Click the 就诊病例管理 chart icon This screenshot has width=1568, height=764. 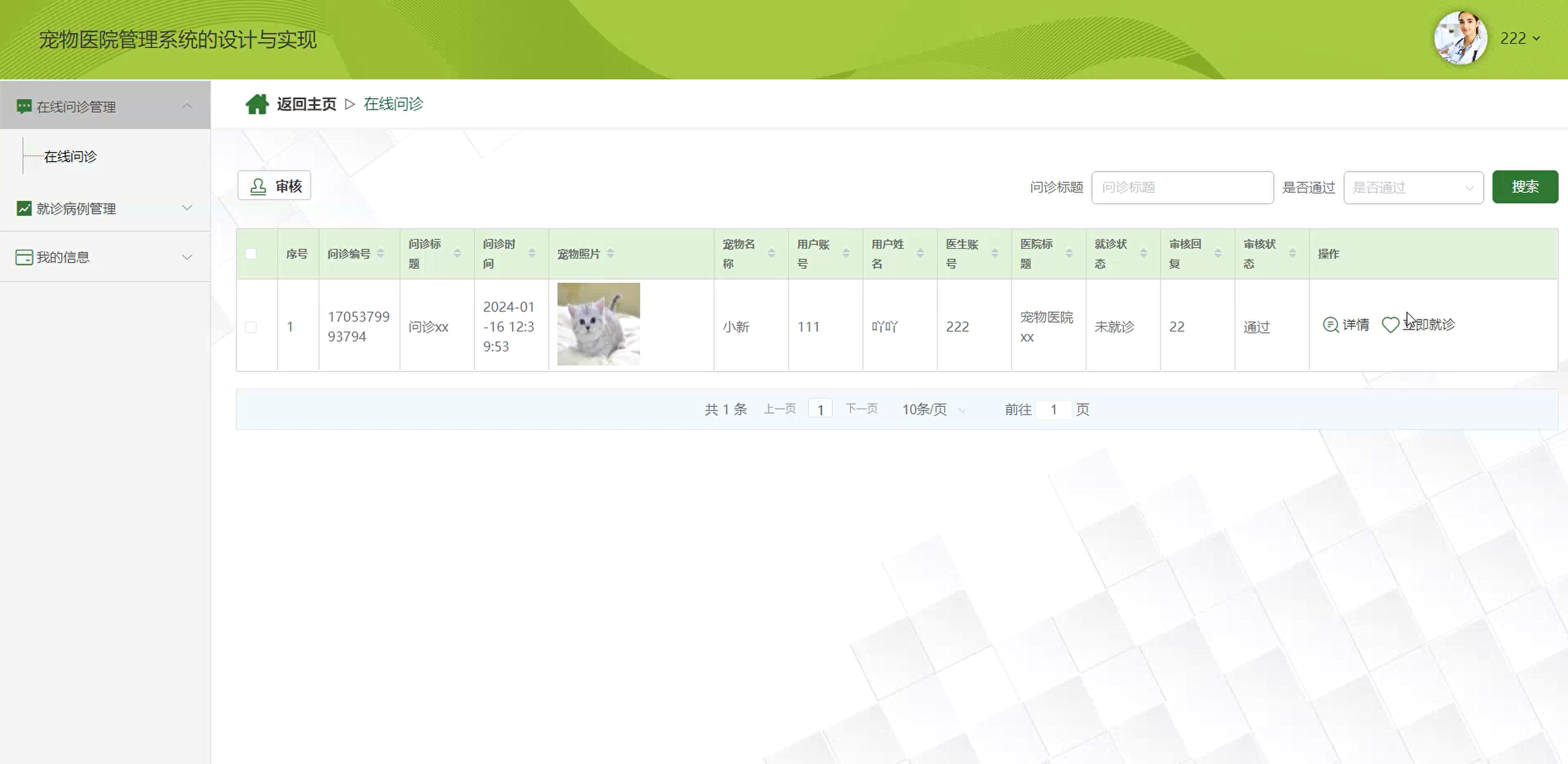(x=24, y=208)
